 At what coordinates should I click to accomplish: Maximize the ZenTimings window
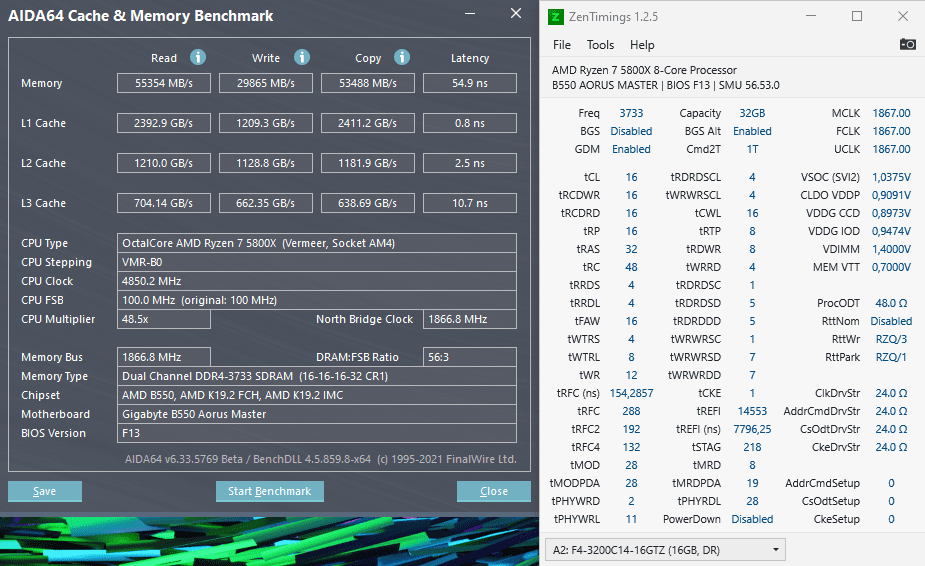tap(857, 17)
